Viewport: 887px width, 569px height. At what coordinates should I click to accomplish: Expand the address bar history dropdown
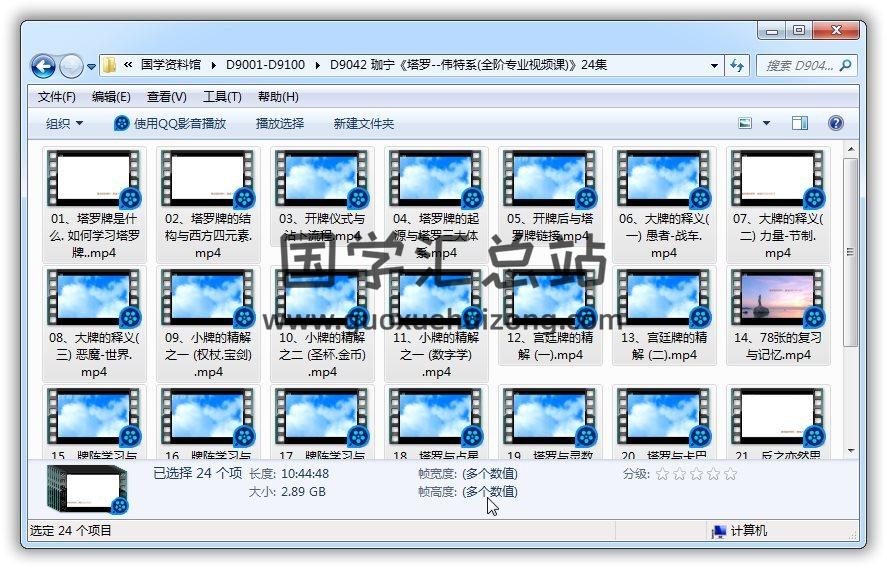[714, 65]
